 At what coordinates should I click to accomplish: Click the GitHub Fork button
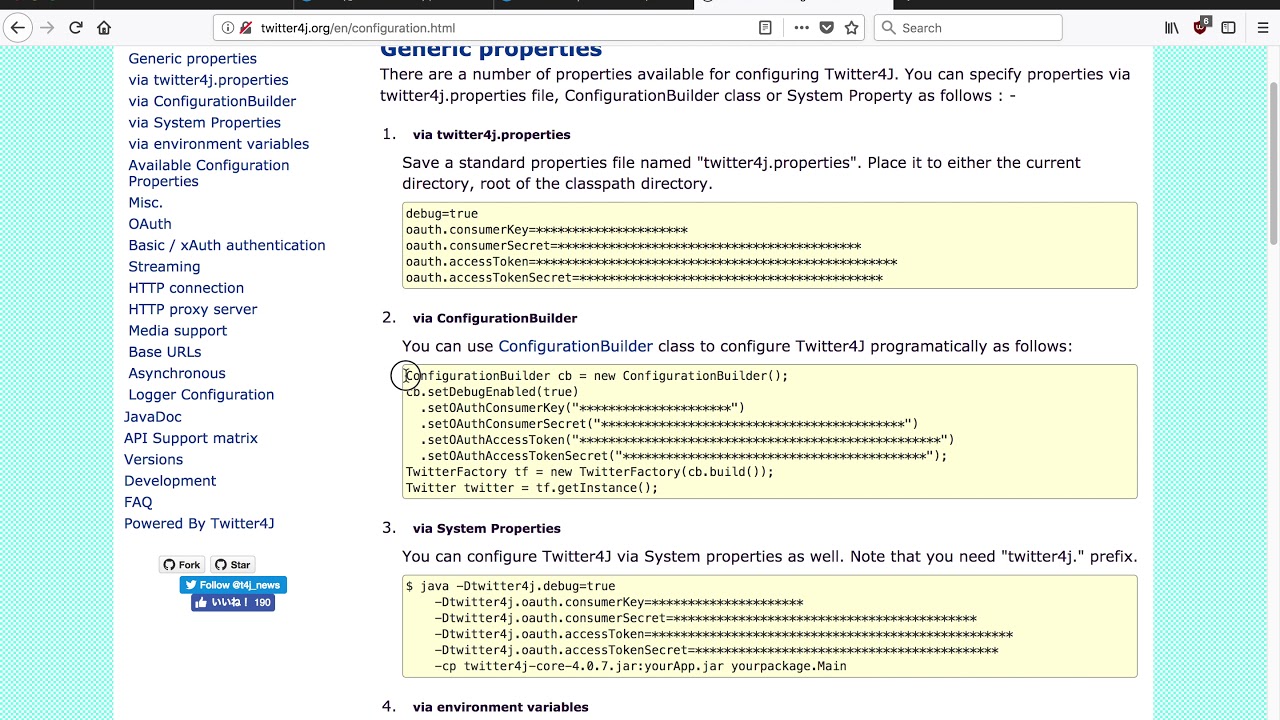pos(182,565)
